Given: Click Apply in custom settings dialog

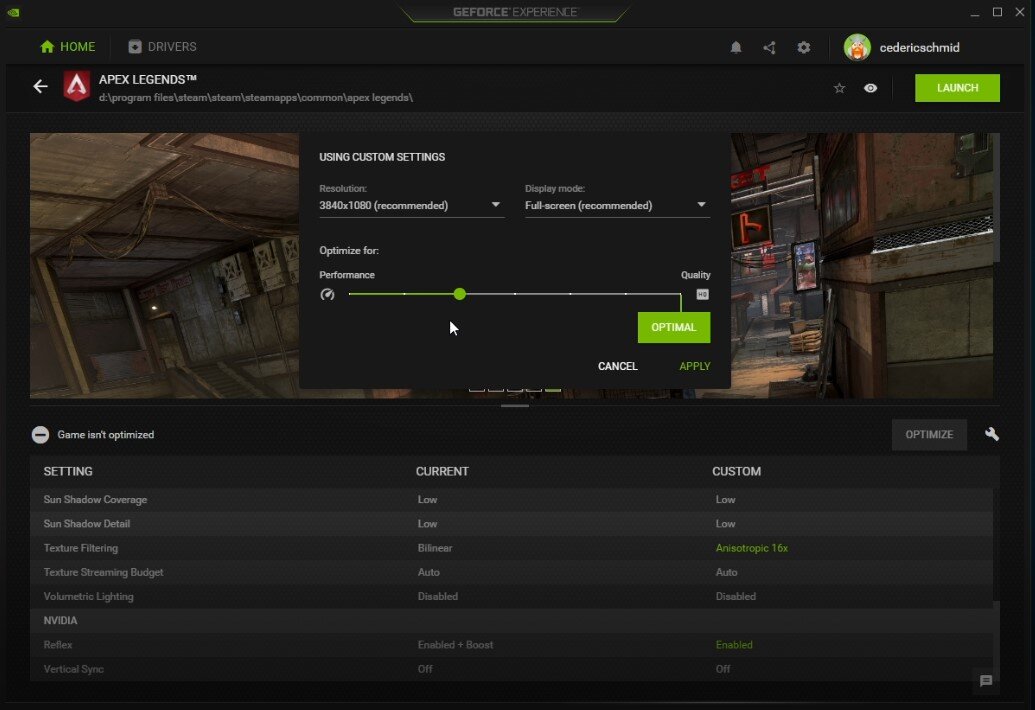Looking at the screenshot, I should [x=694, y=366].
